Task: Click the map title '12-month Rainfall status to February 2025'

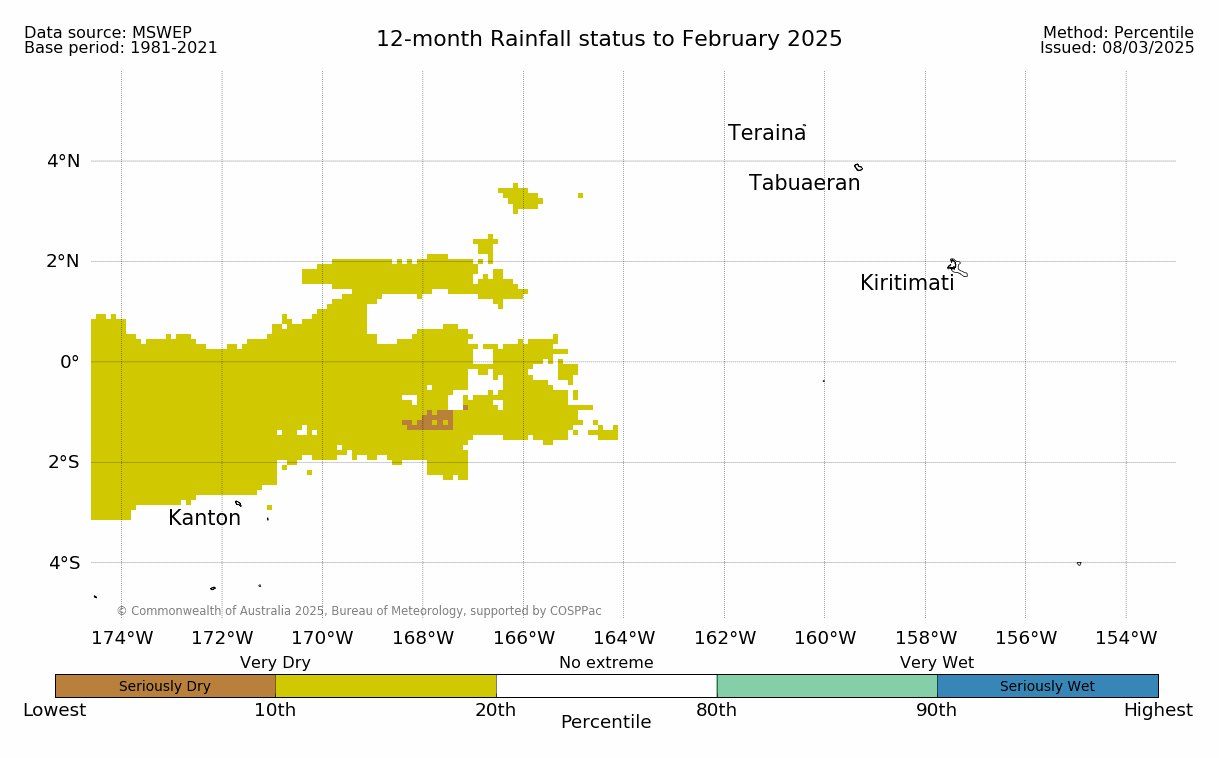Action: (609, 39)
